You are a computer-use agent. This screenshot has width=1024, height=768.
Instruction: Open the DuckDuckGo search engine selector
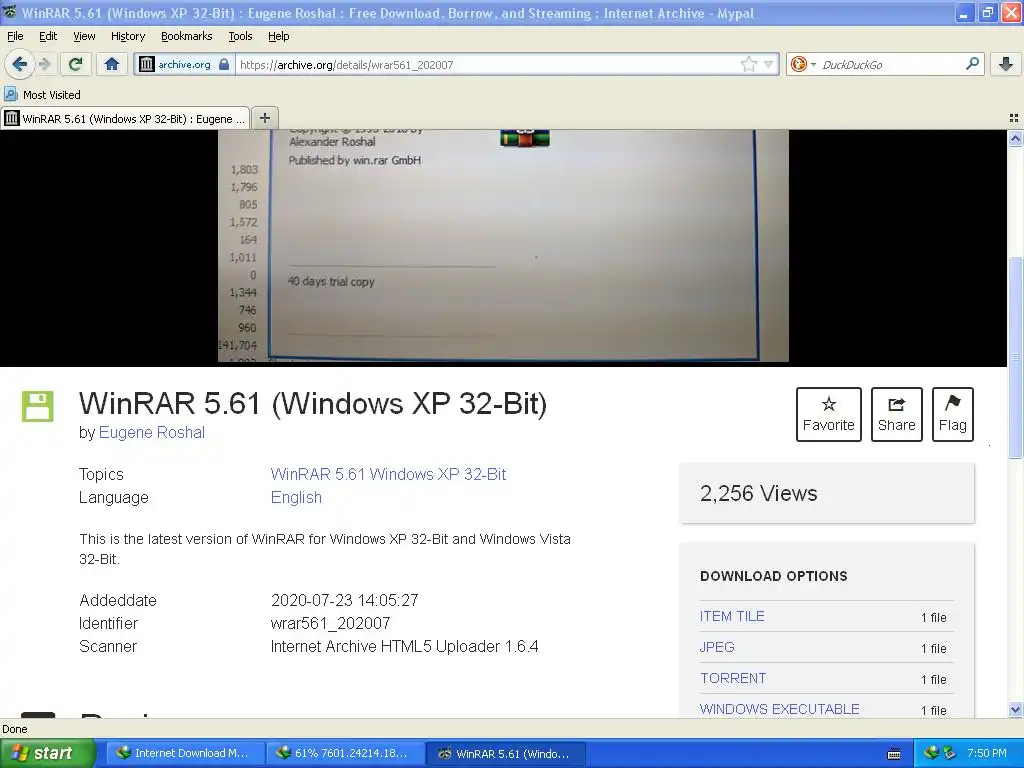[803, 64]
